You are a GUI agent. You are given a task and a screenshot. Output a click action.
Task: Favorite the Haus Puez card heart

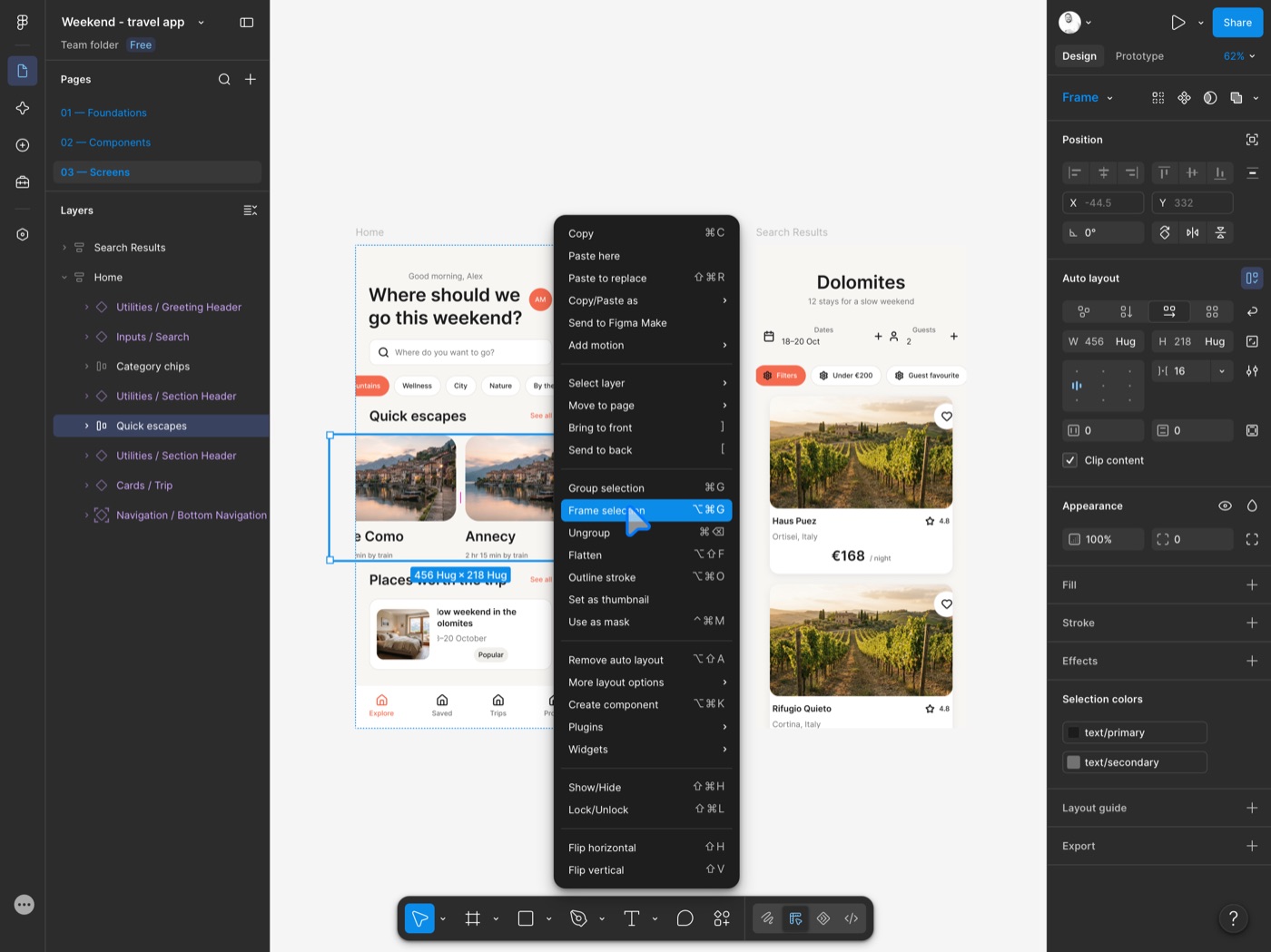(946, 417)
